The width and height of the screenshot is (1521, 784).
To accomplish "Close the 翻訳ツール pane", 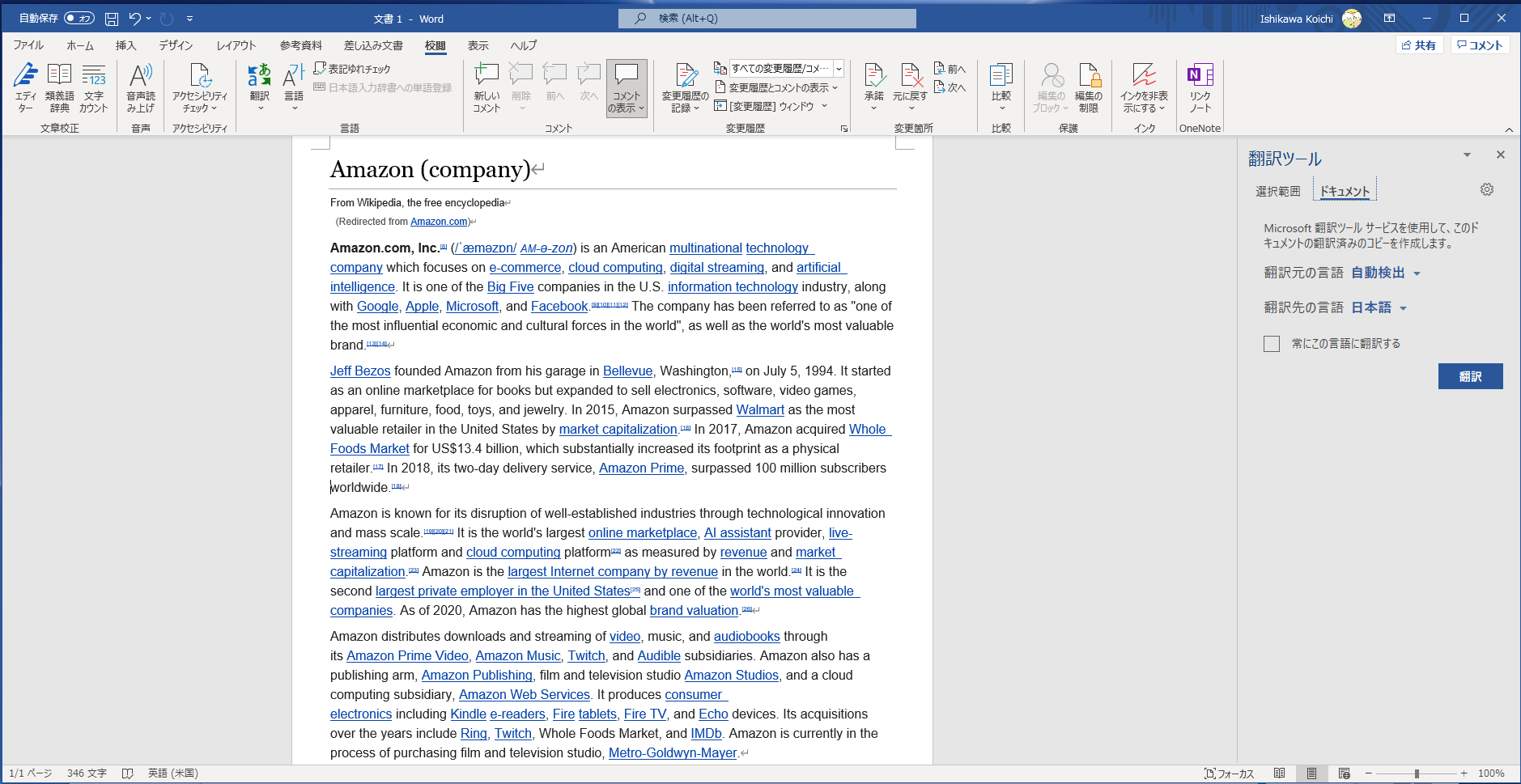I will tap(1501, 155).
